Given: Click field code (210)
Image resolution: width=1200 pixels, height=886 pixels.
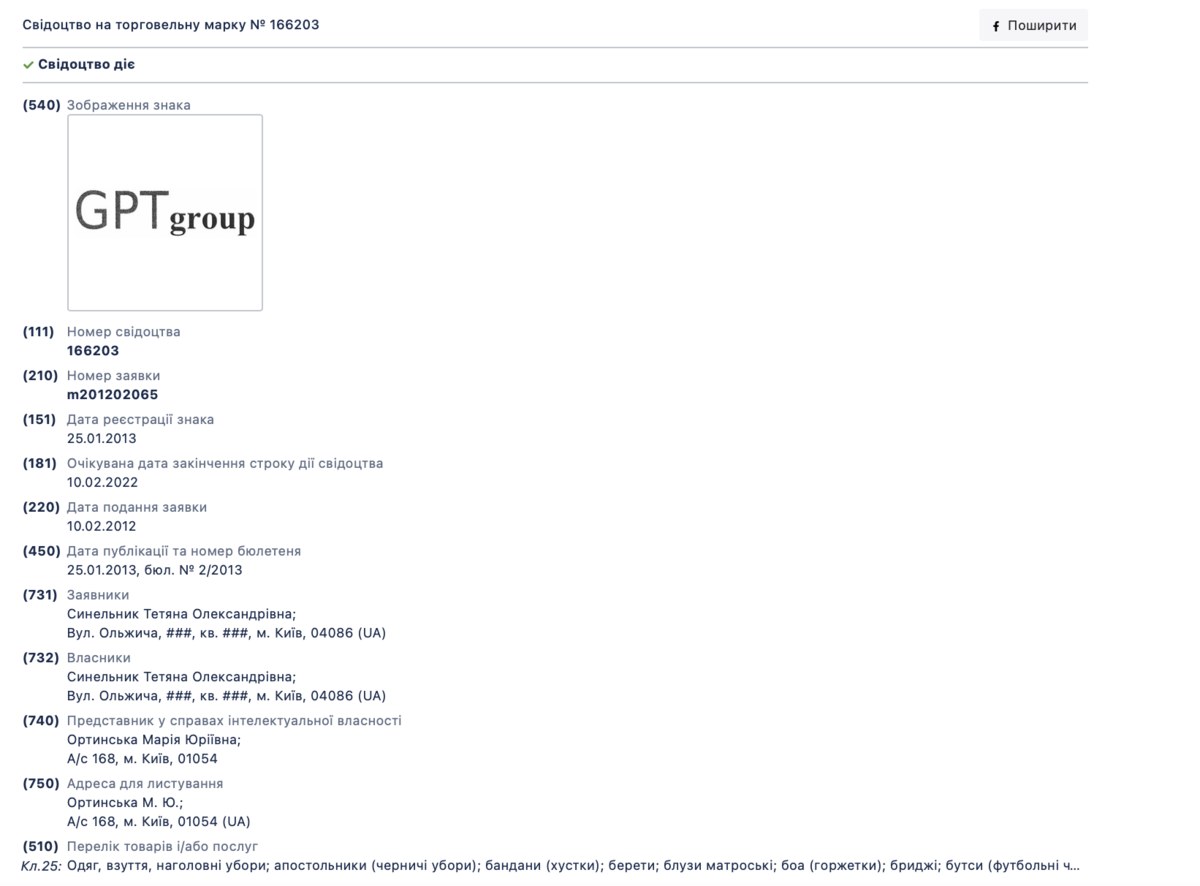Looking at the screenshot, I should [x=41, y=376].
